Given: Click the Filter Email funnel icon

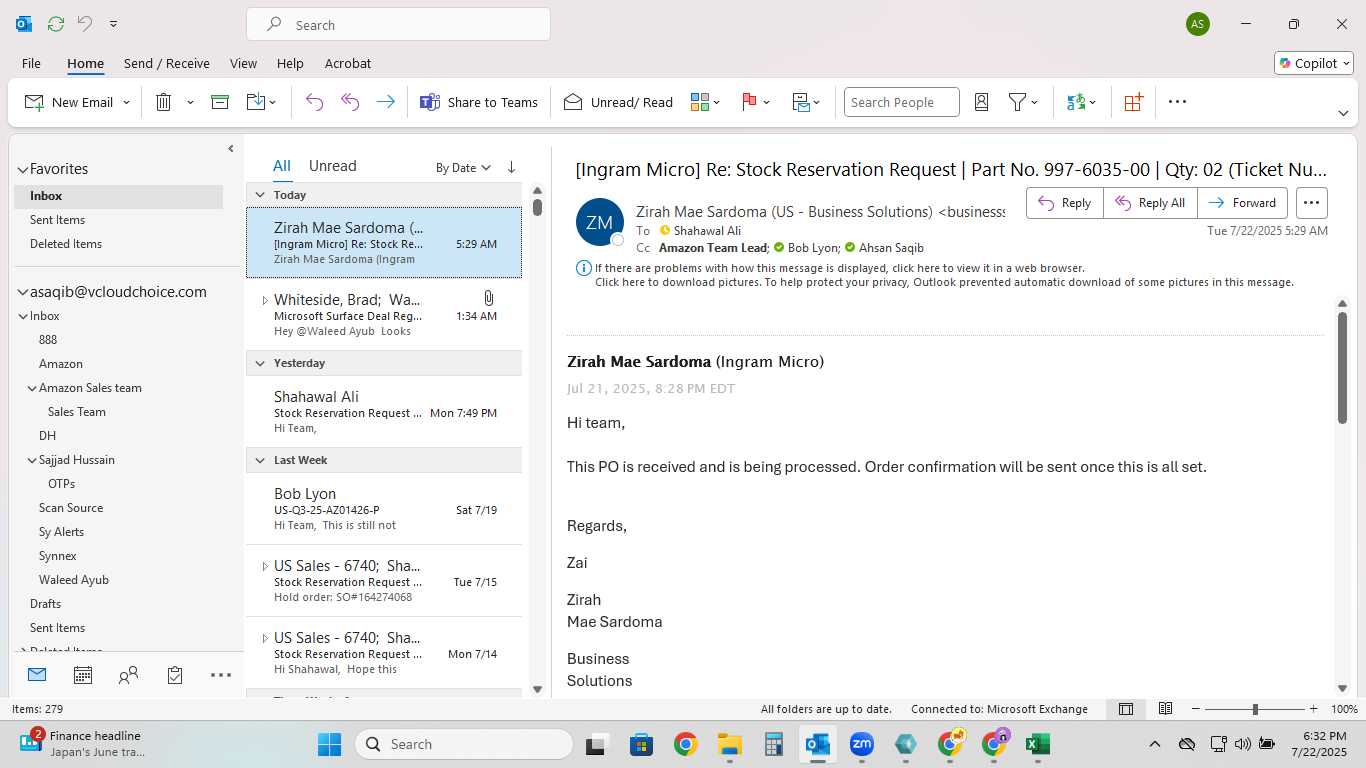Looking at the screenshot, I should [1017, 102].
